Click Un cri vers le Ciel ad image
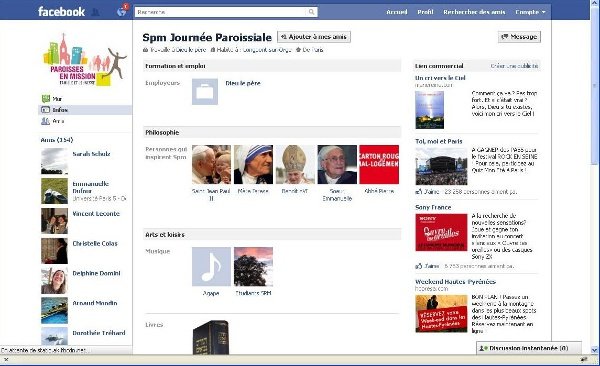This screenshot has height=366, width=600. point(430,110)
